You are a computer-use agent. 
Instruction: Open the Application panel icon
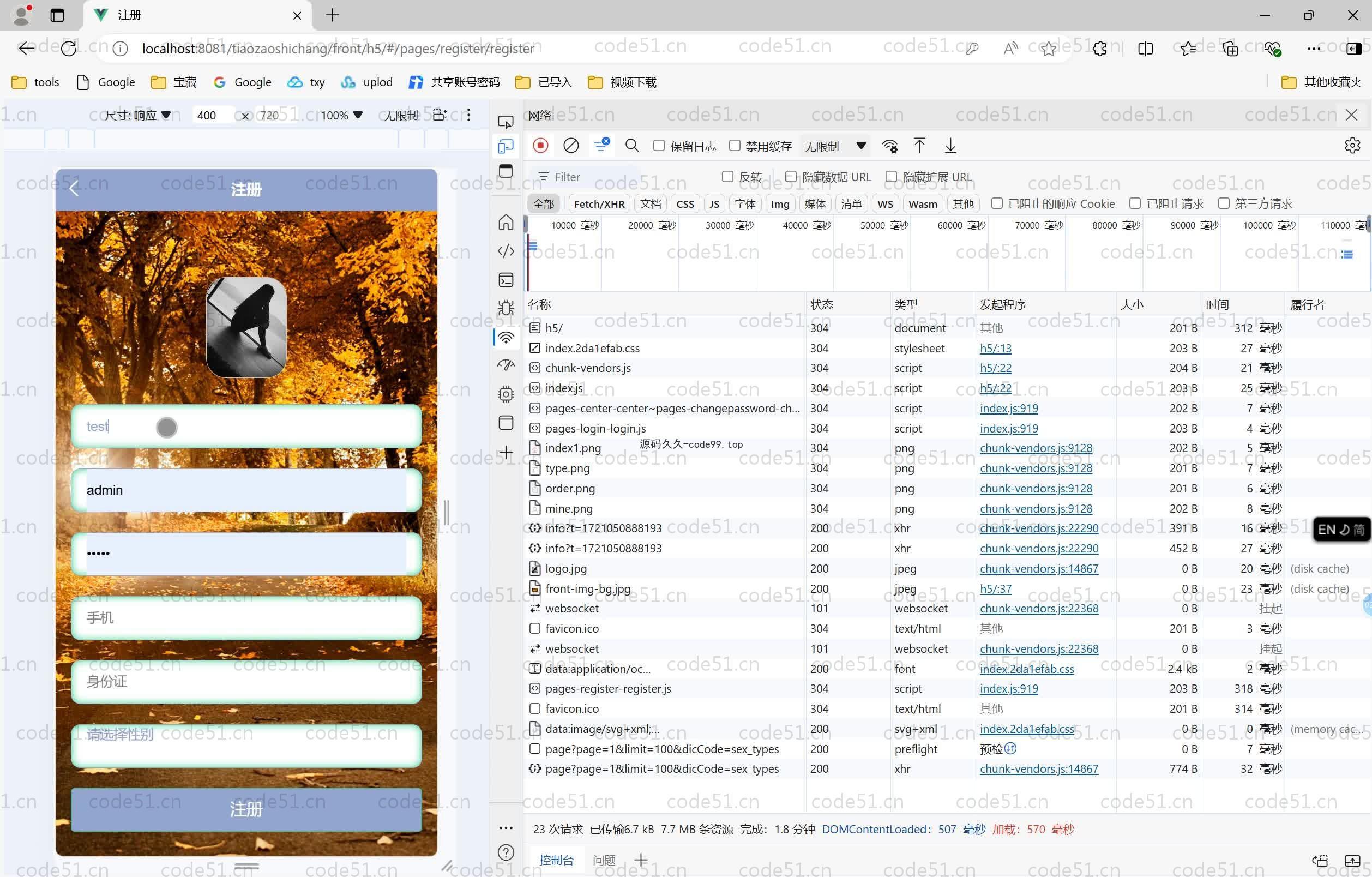point(506,422)
